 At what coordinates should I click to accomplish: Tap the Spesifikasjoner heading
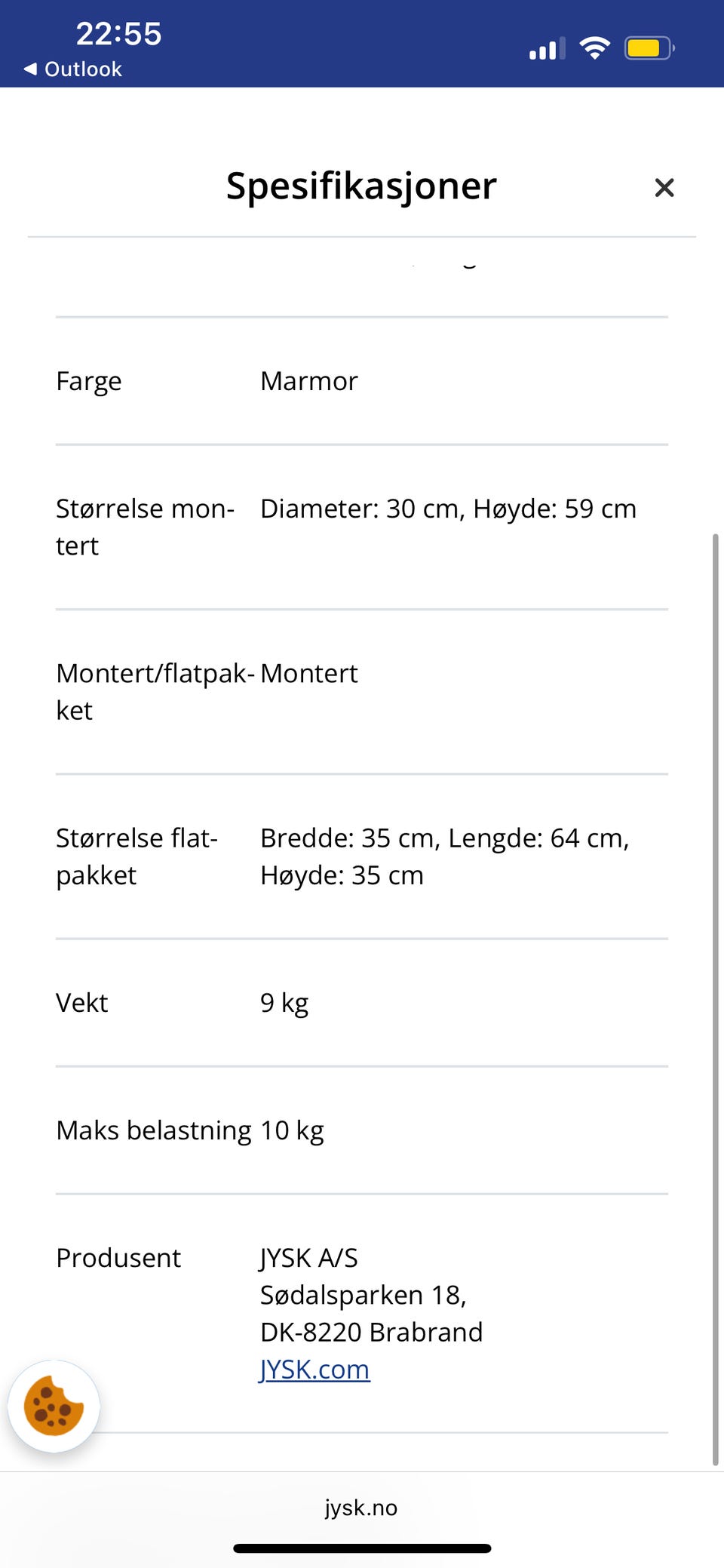click(361, 186)
